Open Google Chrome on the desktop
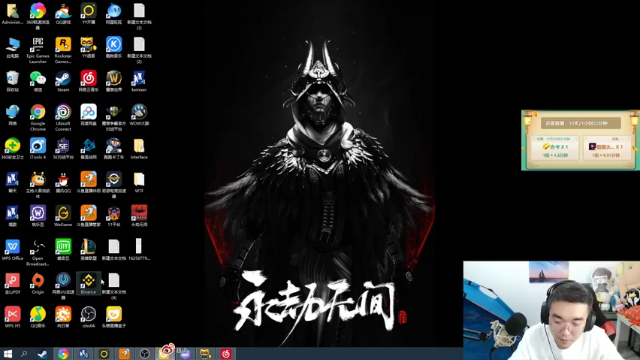The width and height of the screenshot is (640, 360). pos(38,117)
